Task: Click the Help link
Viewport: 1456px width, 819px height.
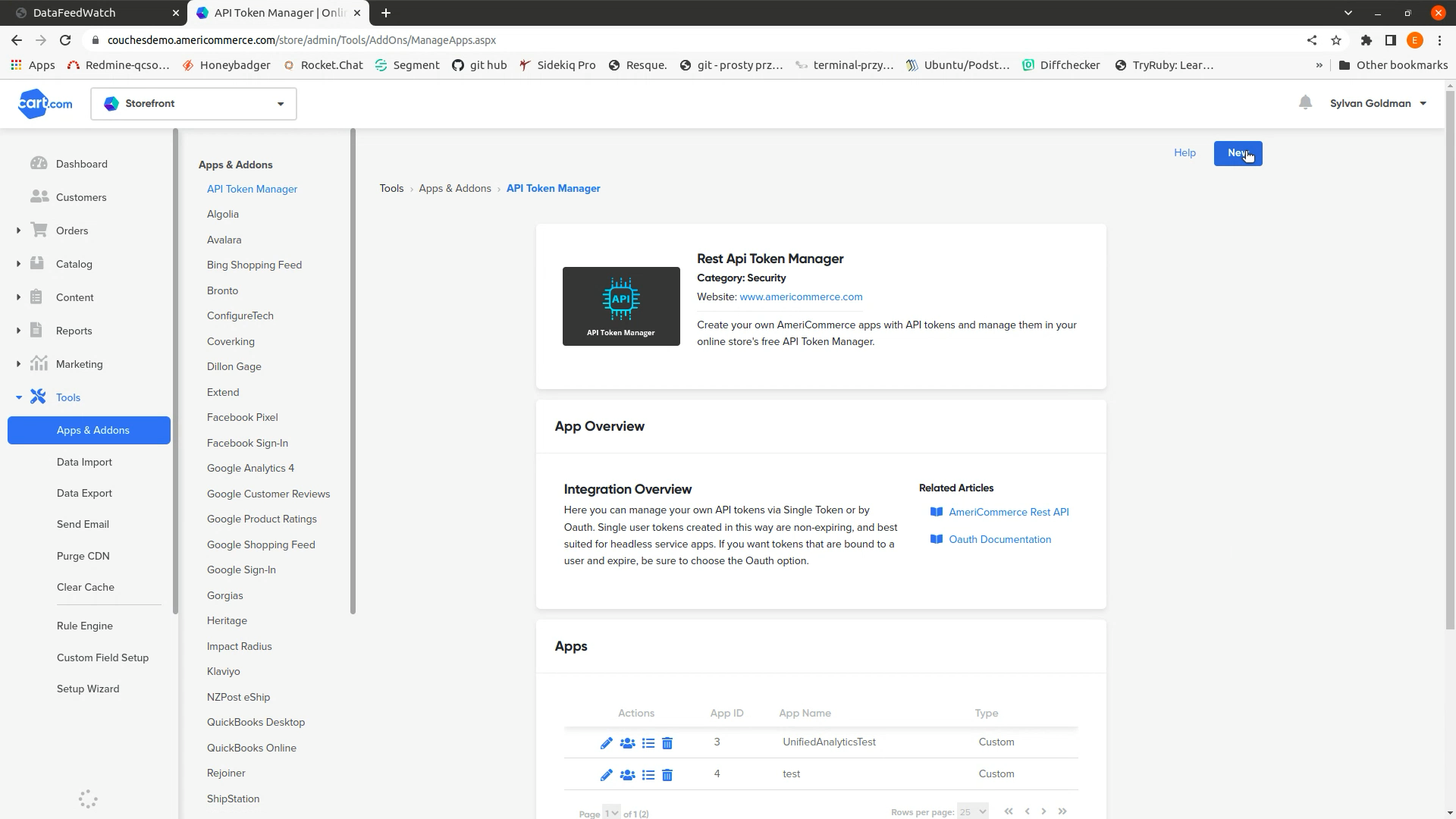Action: (x=1185, y=152)
